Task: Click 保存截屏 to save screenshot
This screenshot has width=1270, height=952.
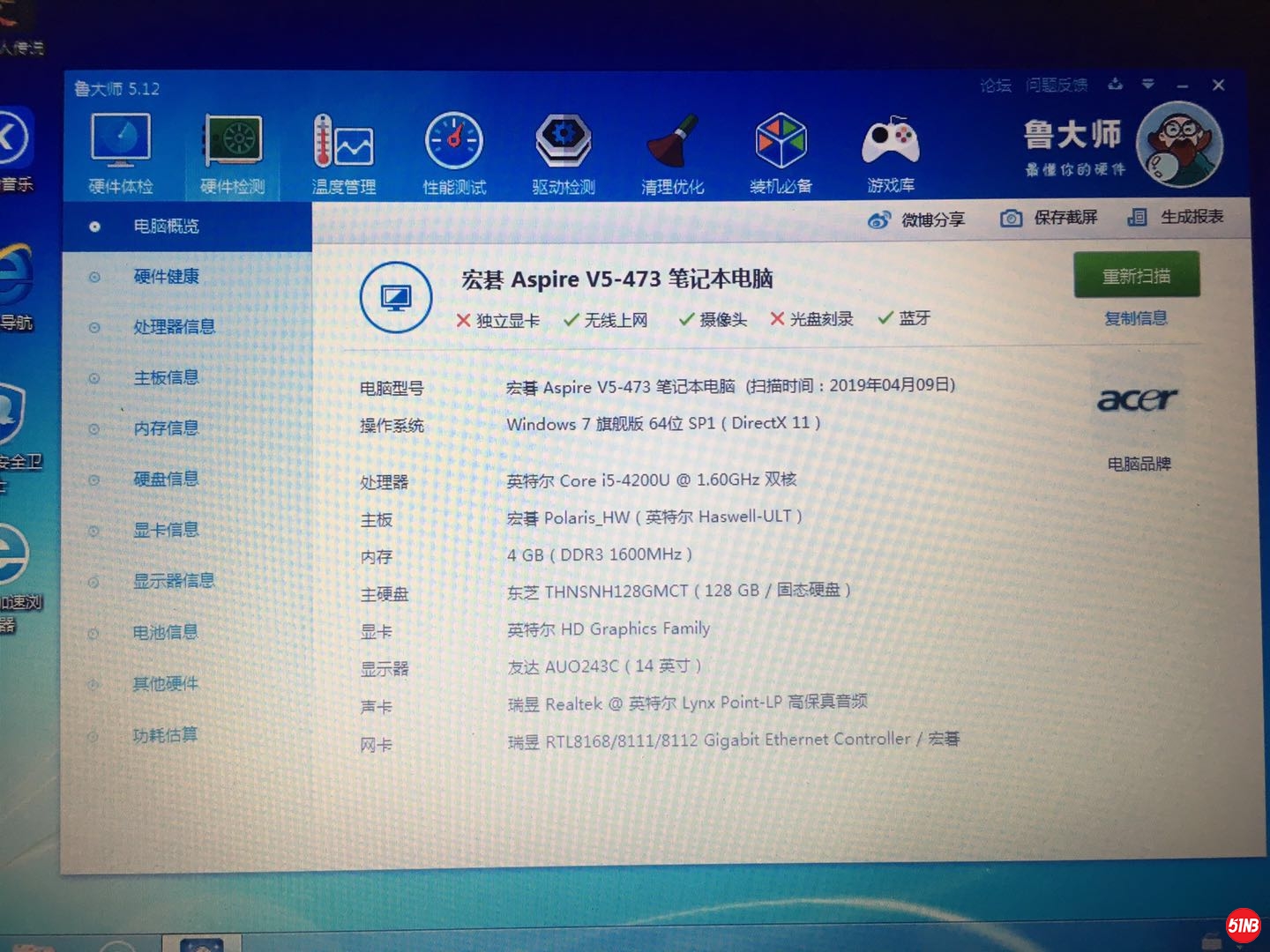Action: pyautogui.click(x=1050, y=218)
